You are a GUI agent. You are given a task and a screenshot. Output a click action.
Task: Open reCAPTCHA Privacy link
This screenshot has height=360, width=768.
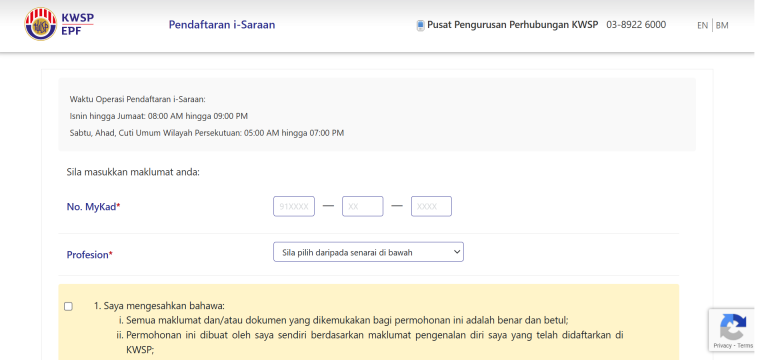(x=722, y=346)
